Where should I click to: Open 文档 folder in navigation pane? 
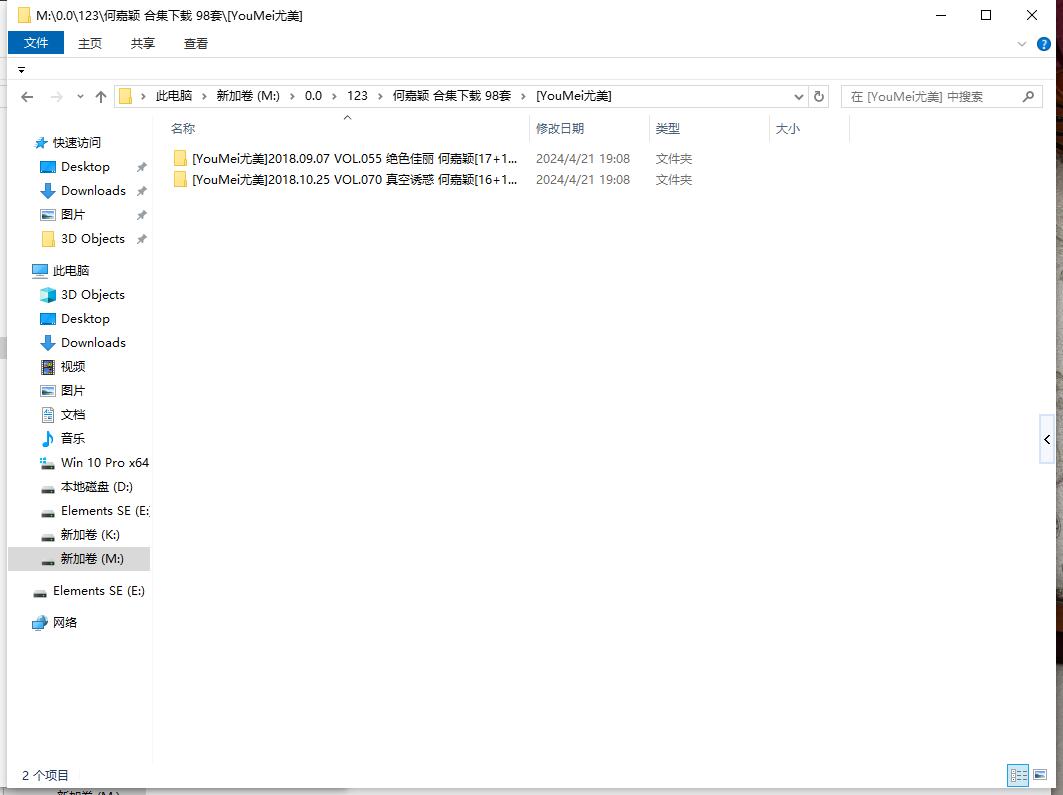tap(73, 415)
